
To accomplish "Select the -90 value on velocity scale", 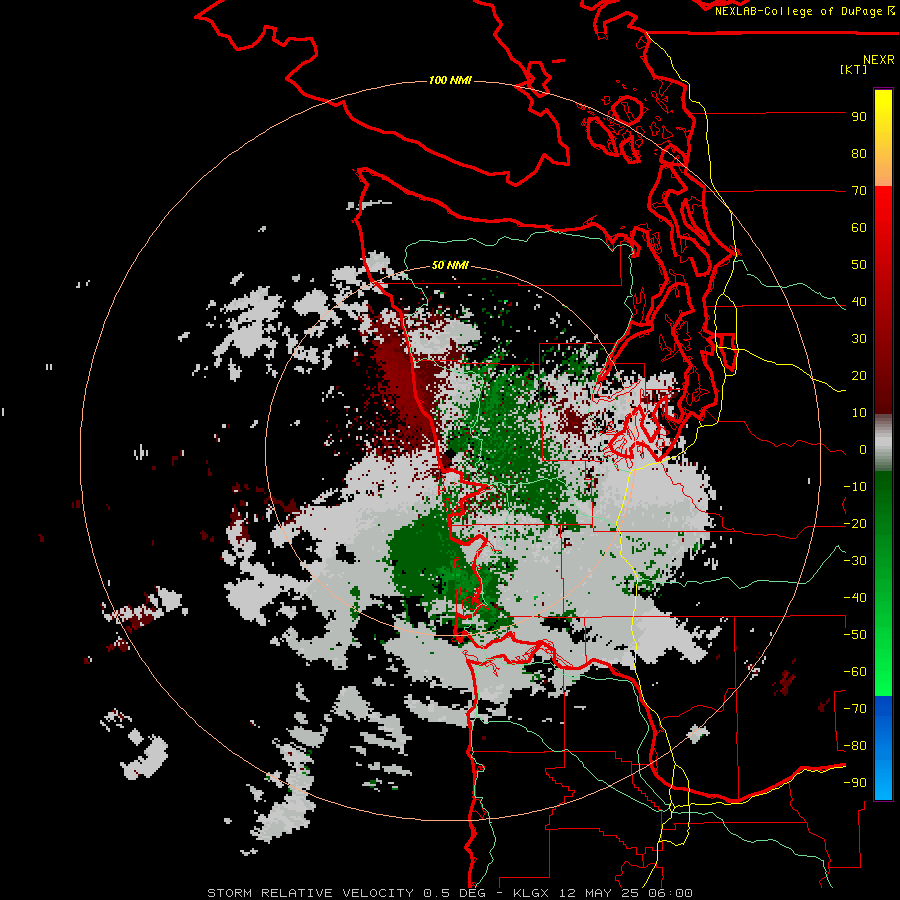I will coord(855,783).
